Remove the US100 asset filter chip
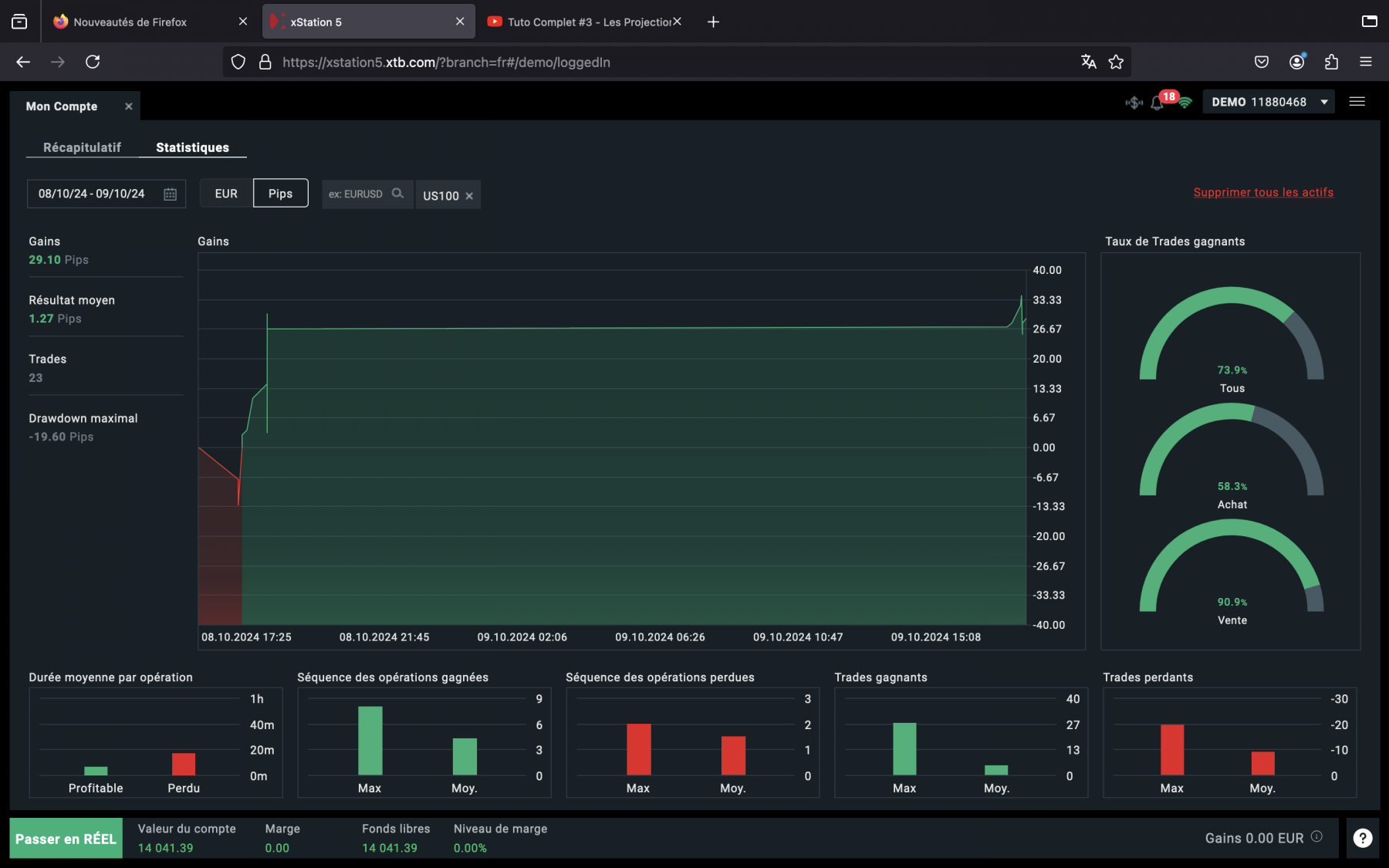1389x868 pixels. (469, 196)
